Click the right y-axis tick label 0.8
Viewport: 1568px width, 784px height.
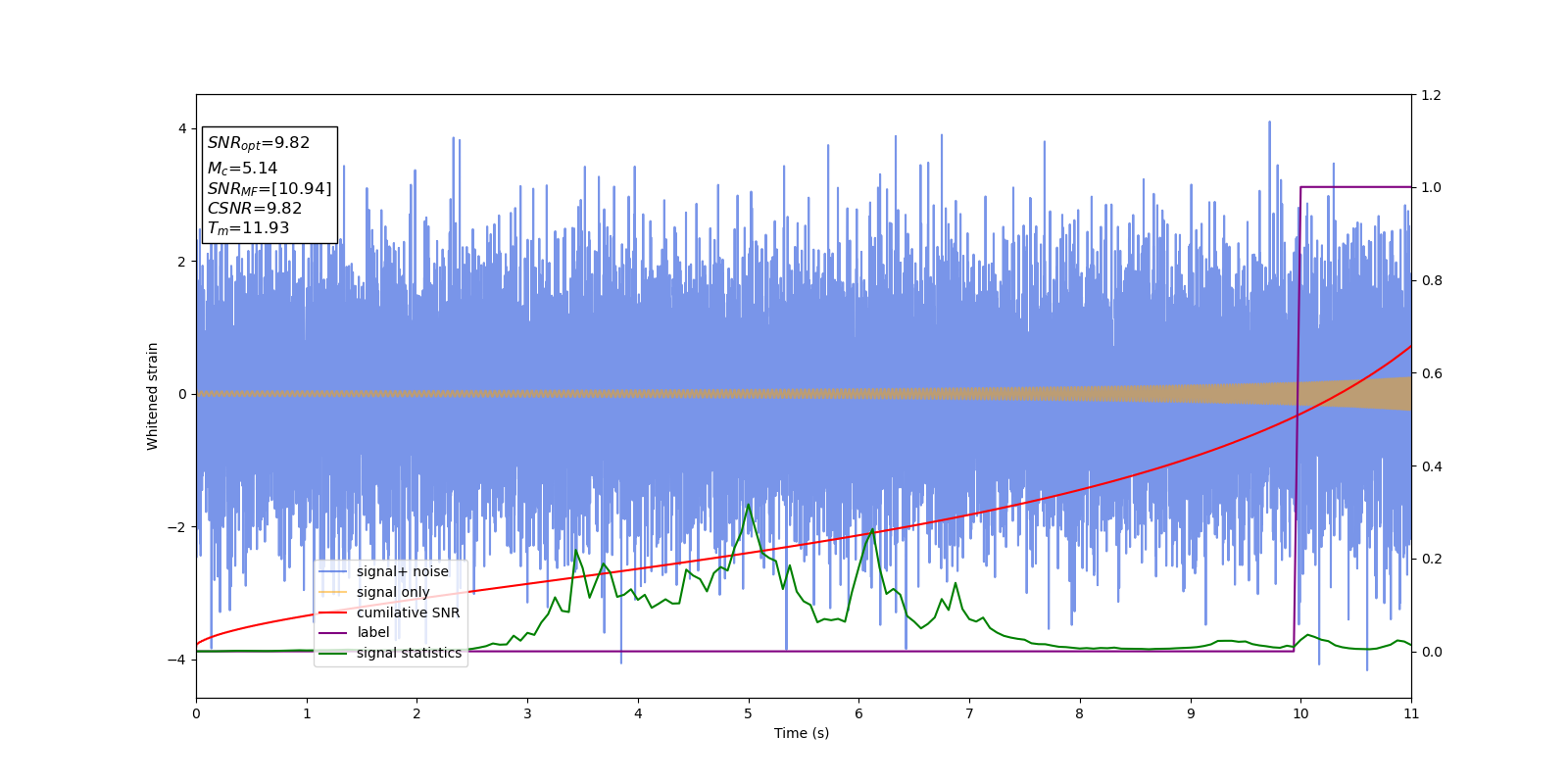[1432, 280]
